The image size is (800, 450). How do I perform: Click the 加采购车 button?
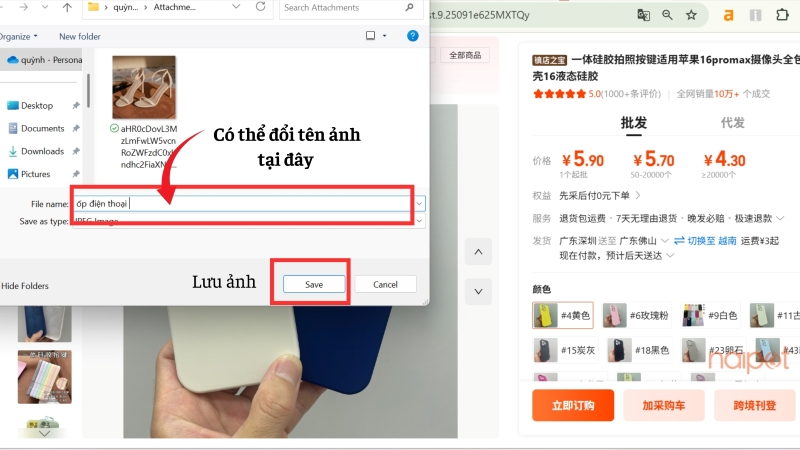tap(664, 406)
